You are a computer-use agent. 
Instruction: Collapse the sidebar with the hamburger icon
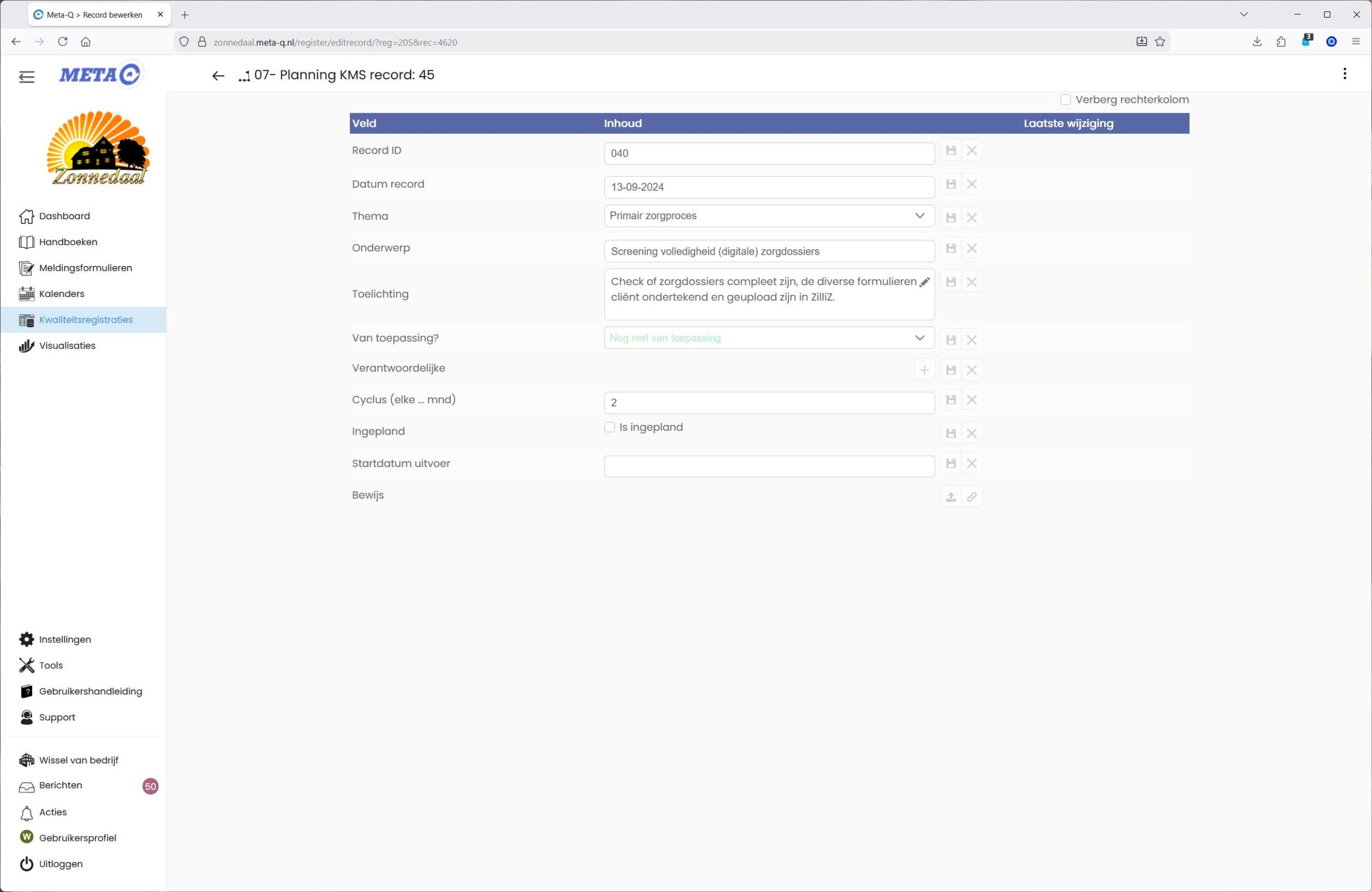(26, 77)
